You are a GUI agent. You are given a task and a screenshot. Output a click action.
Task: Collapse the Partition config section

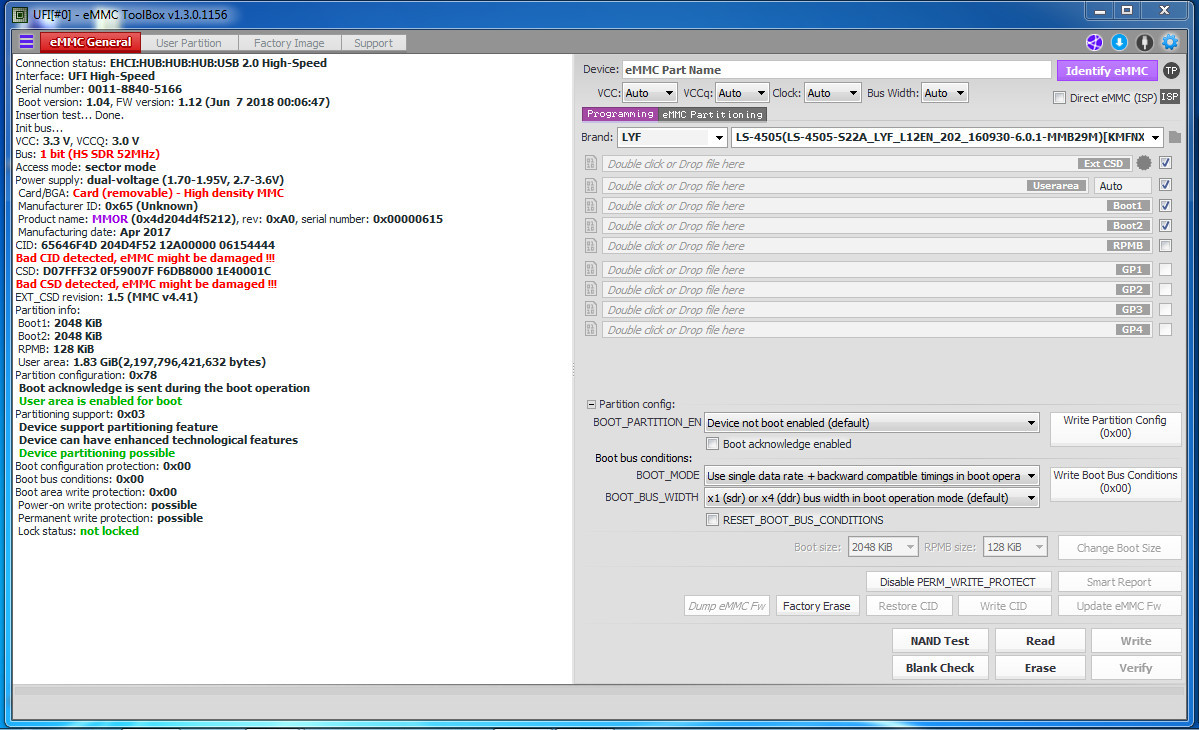(590, 404)
